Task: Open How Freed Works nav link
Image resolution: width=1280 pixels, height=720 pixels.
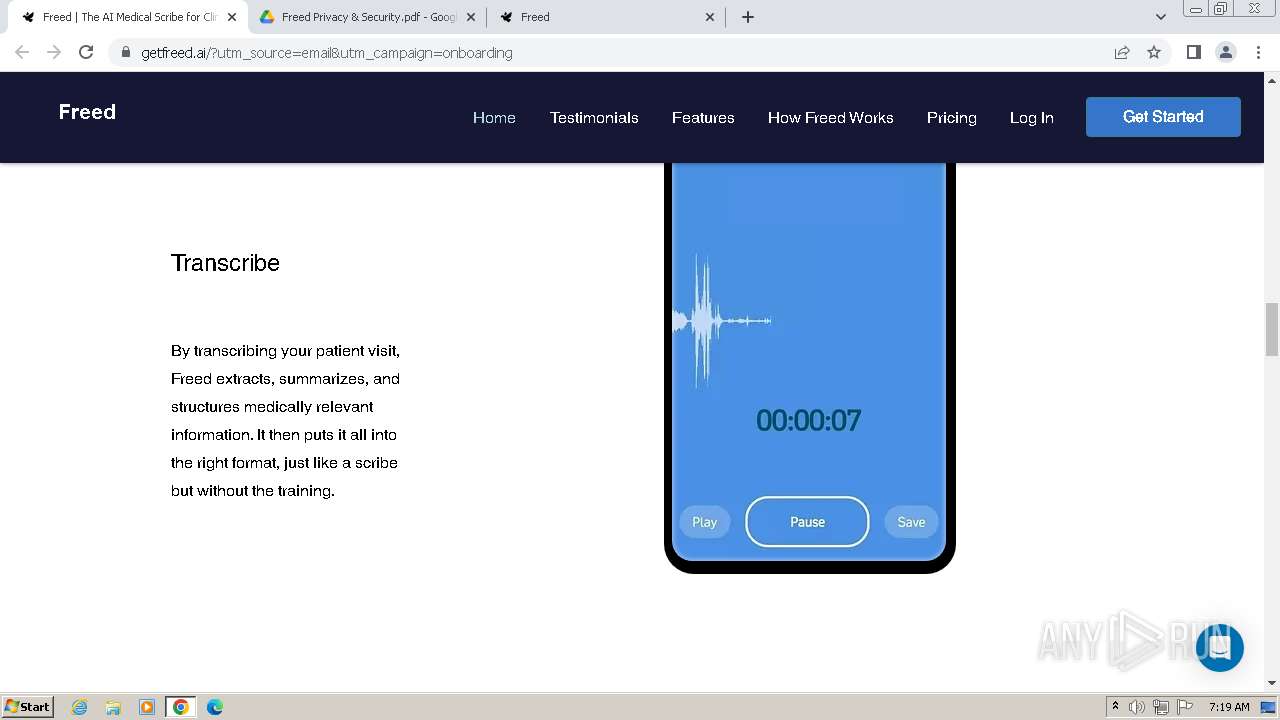Action: tap(831, 117)
